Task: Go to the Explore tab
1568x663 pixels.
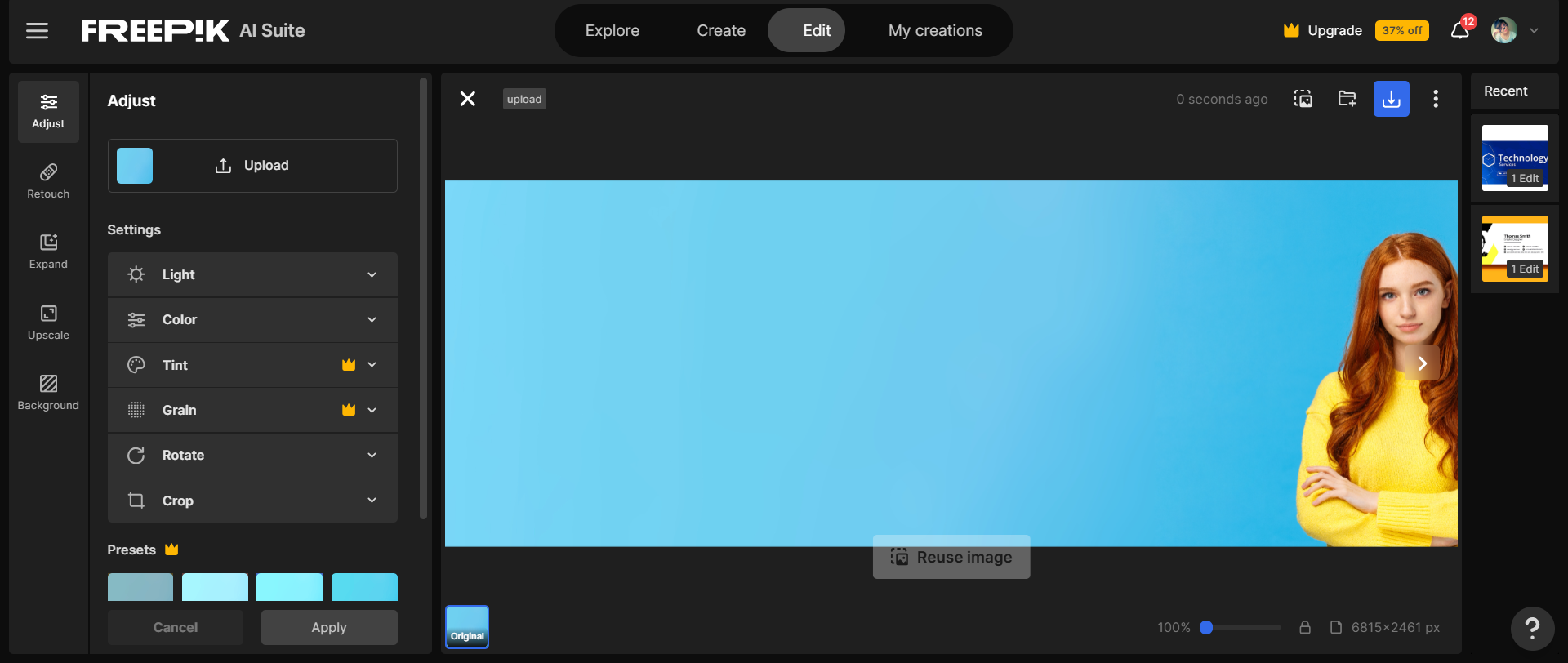Action: [612, 31]
